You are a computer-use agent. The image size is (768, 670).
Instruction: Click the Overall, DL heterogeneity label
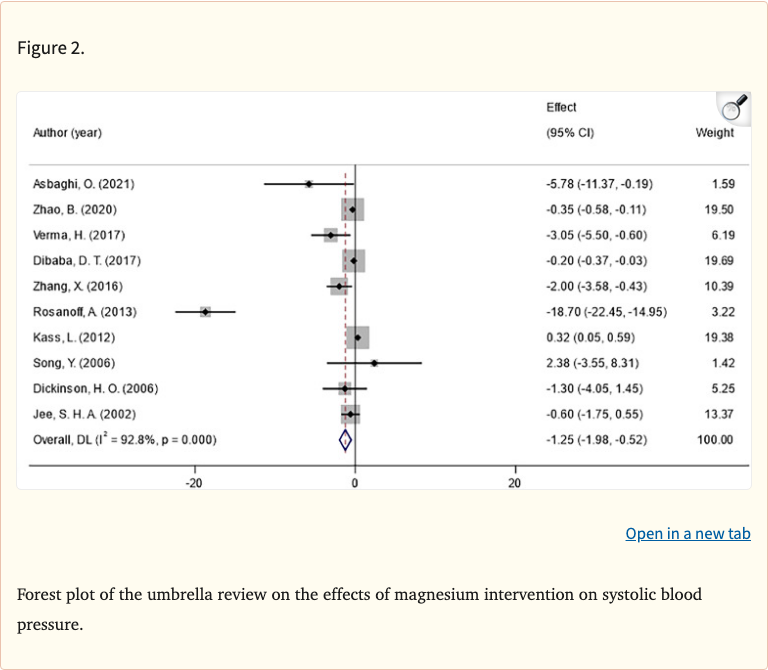click(x=125, y=440)
